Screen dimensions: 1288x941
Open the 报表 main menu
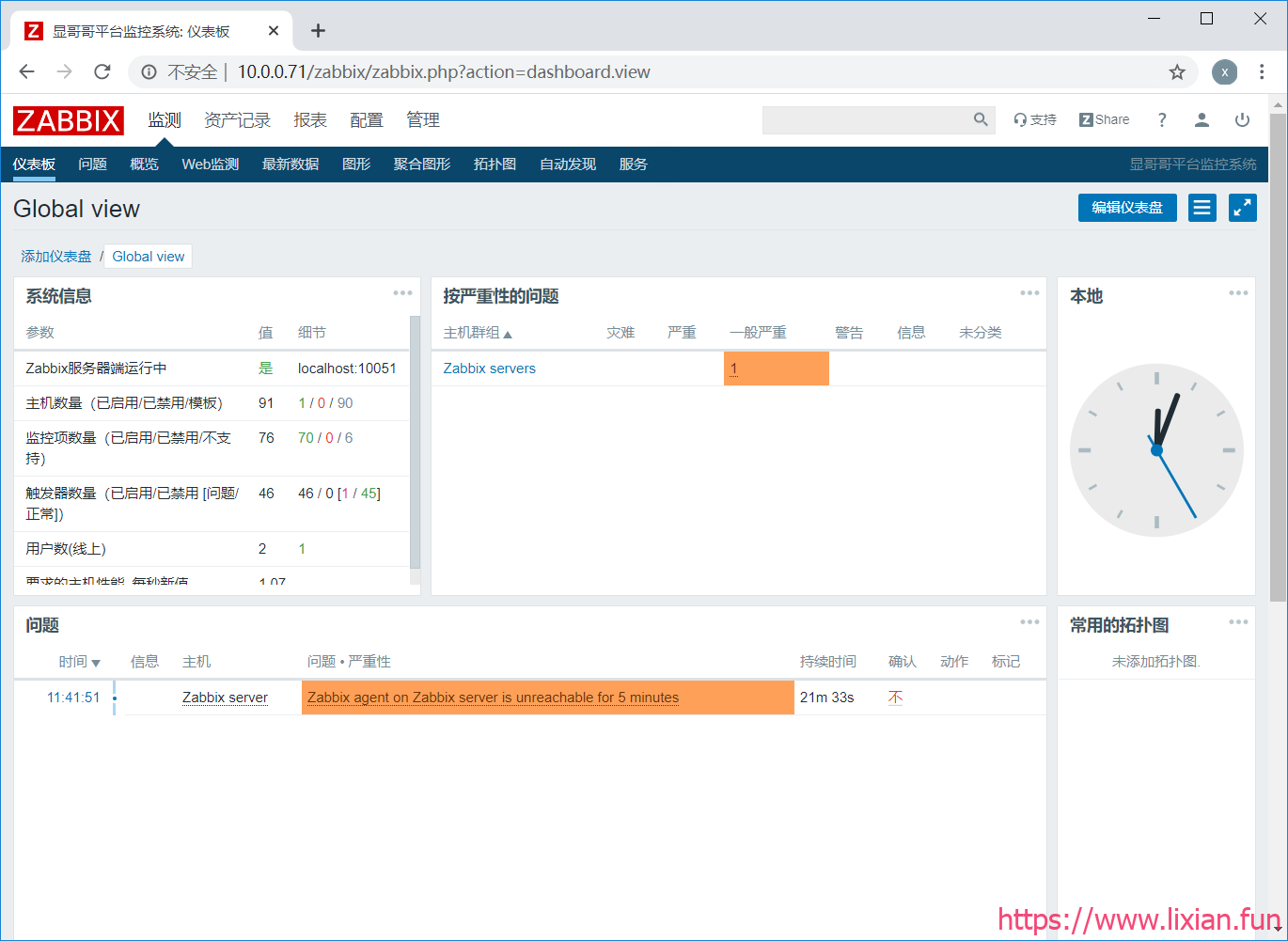coord(310,120)
